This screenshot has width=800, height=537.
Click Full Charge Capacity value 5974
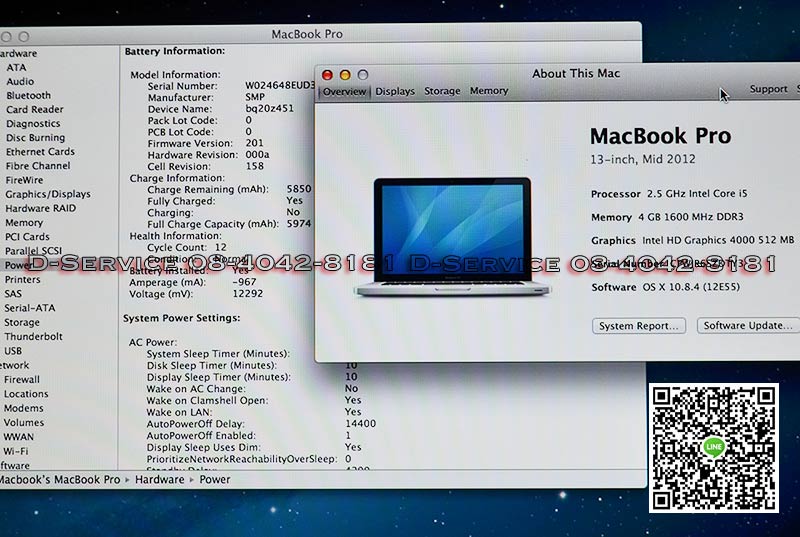point(298,224)
